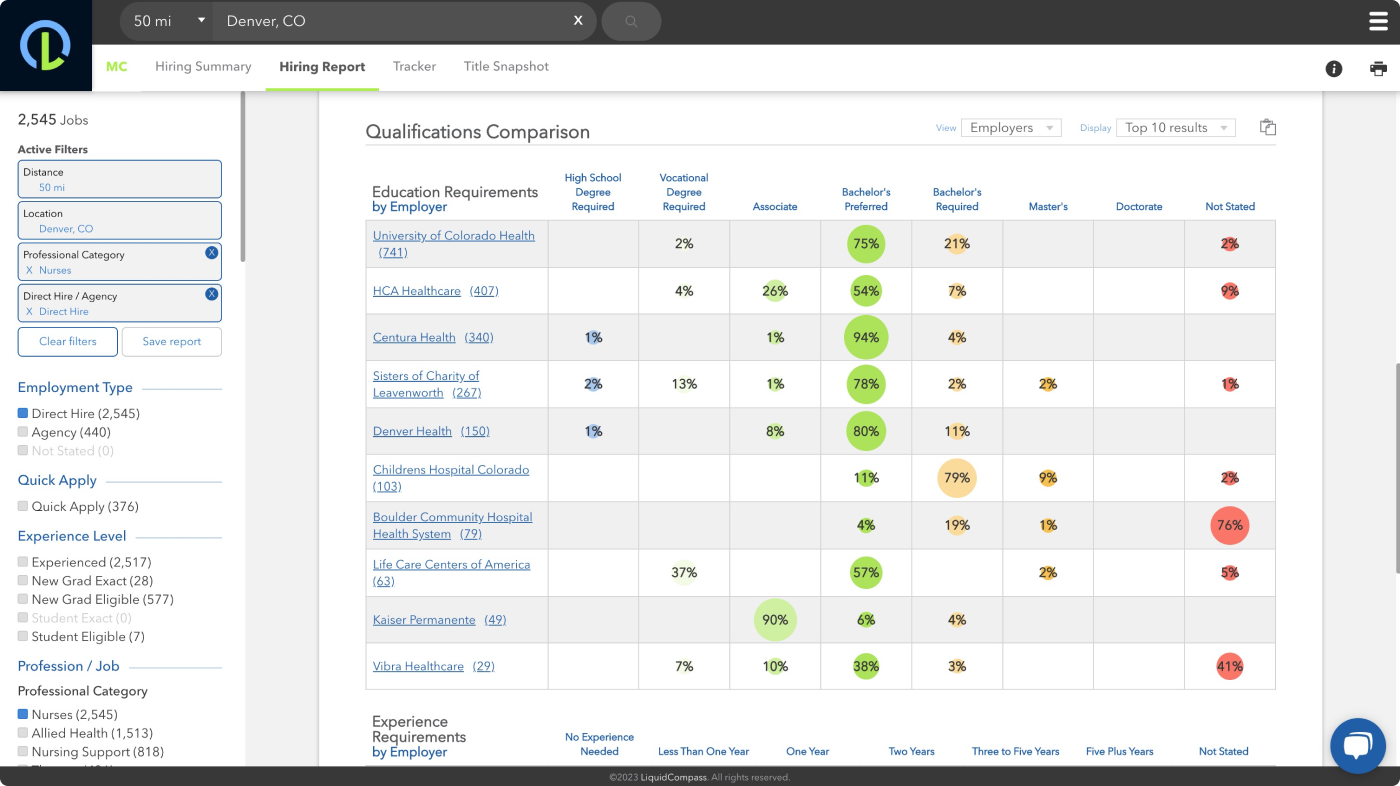The height and width of the screenshot is (786, 1400).
Task: Click the Not Stated education column header
Action: coord(1230,207)
